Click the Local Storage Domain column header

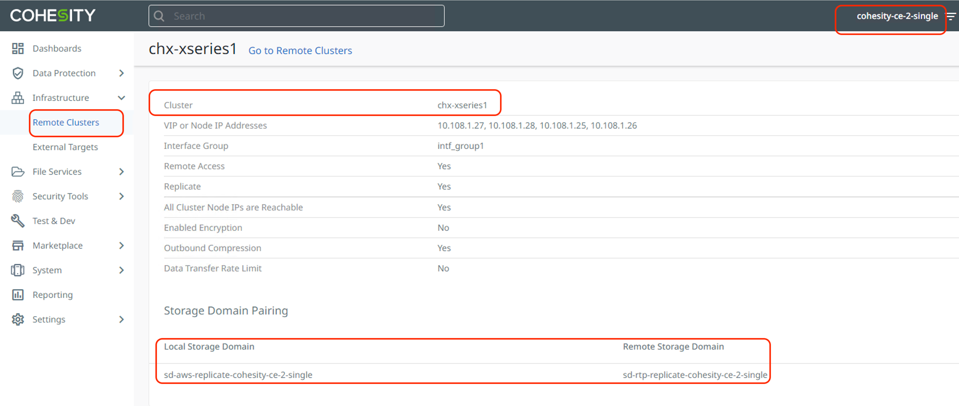click(209, 346)
